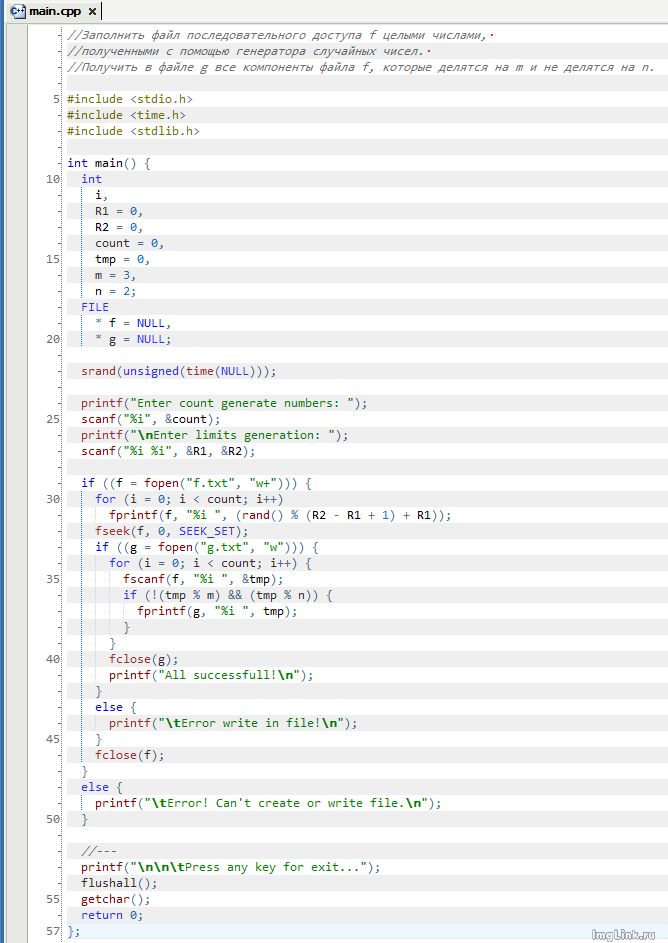The image size is (668, 943).
Task: Click the 'R1 = 0,' variable line
Action: (x=118, y=211)
